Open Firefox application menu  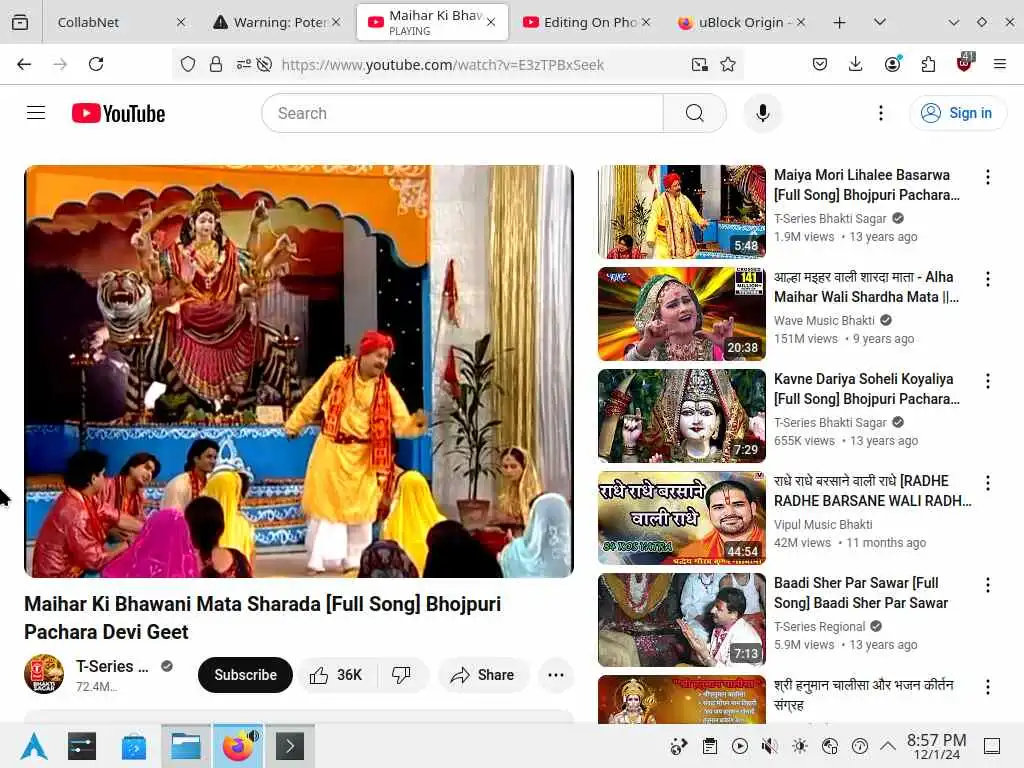[1000, 64]
